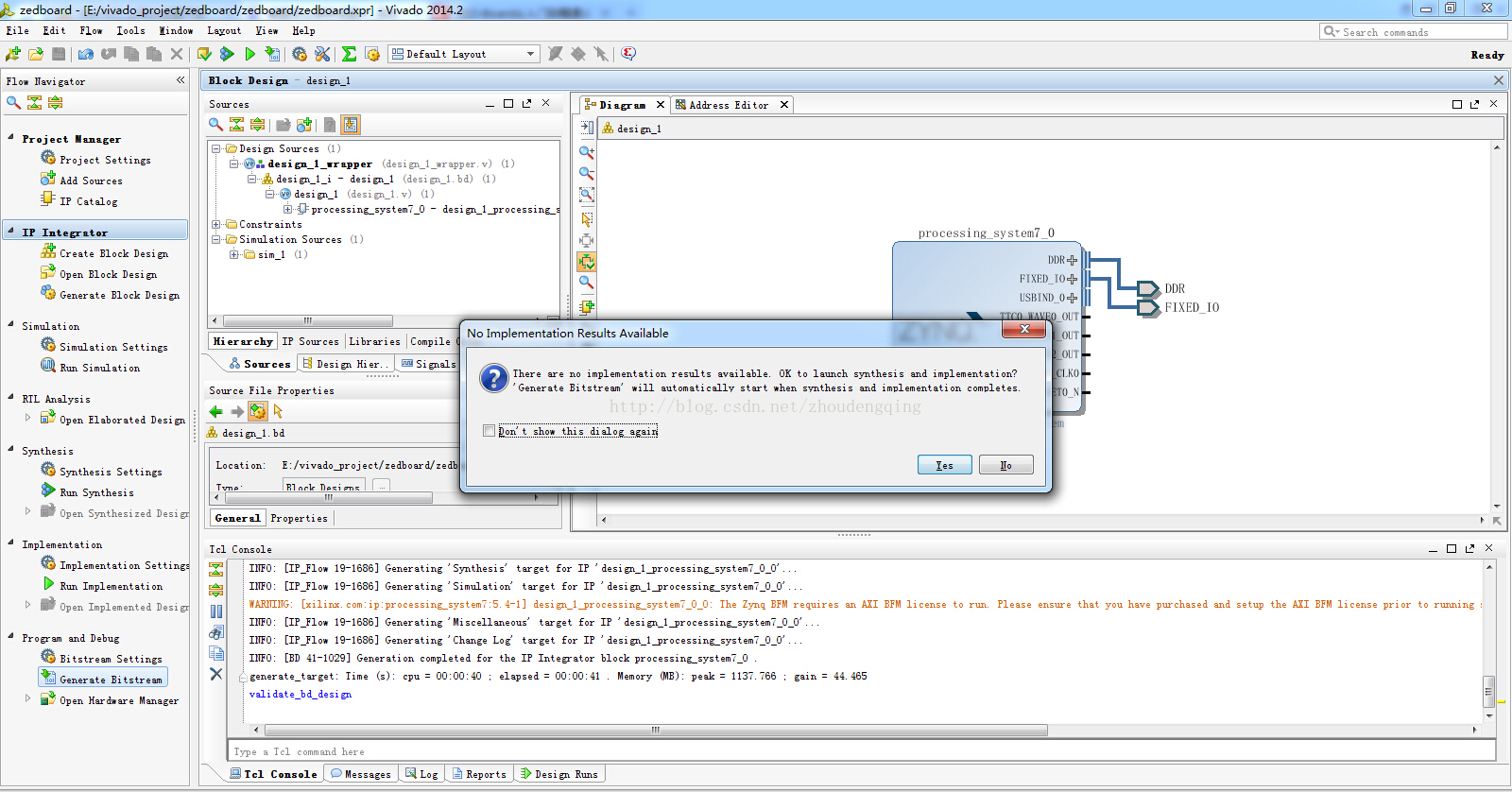This screenshot has width=1512, height=792.
Task: Click Add Sources icon in Sources toolbar
Action: coord(304,125)
